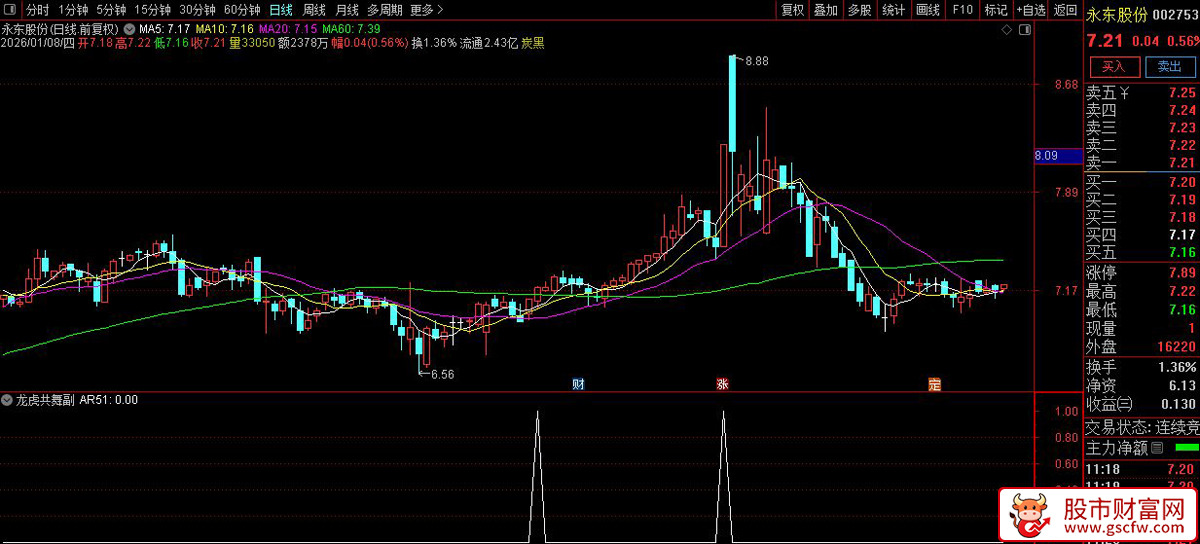
Task: Click the 换手 turnover 1.36% row
Action: point(1142,367)
